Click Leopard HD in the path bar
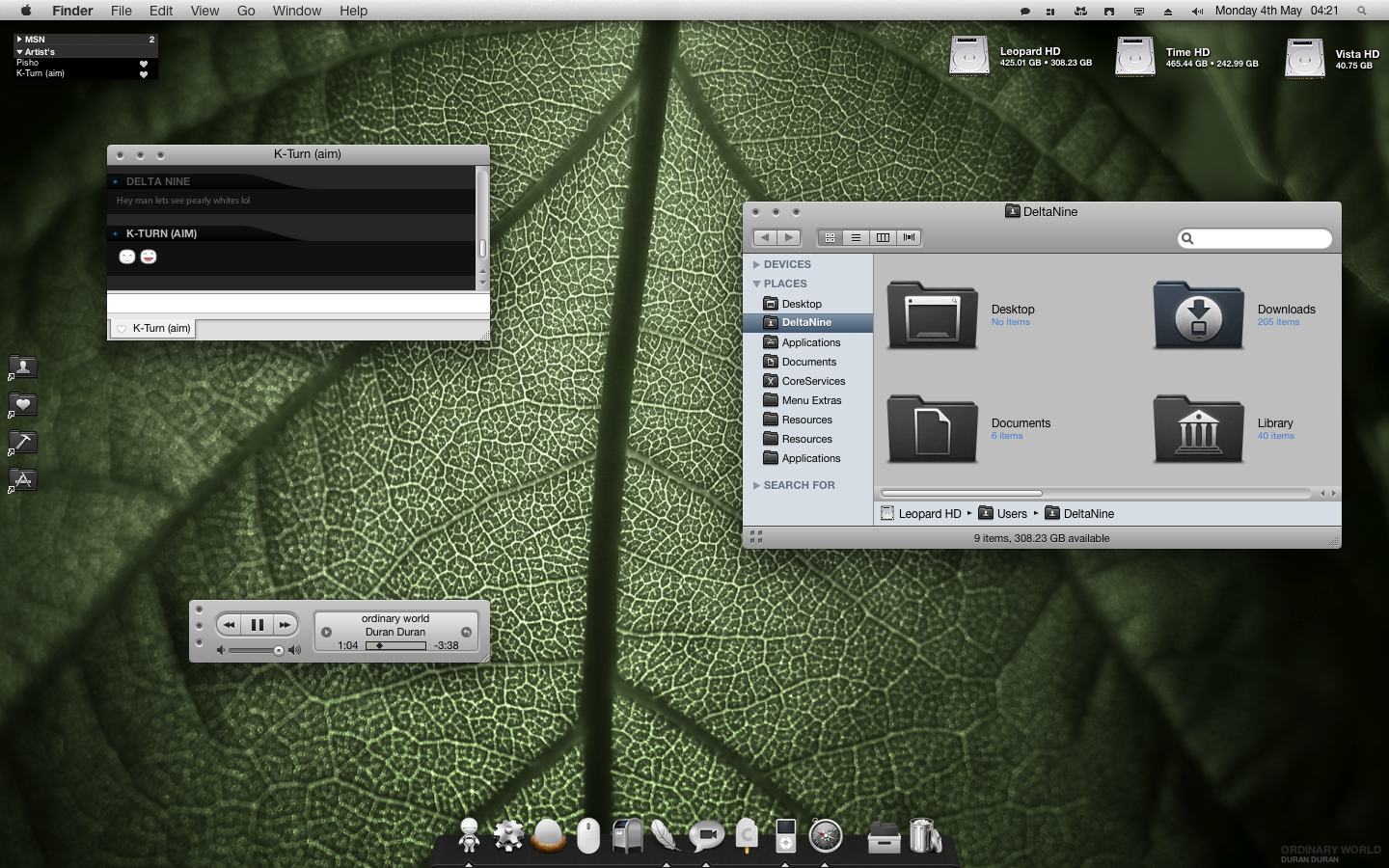 (x=921, y=513)
